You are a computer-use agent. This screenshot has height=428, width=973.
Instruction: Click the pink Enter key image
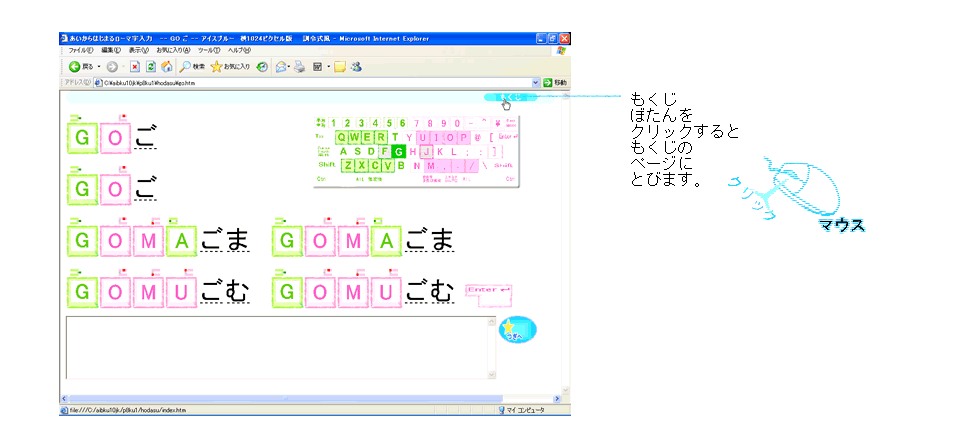click(489, 292)
